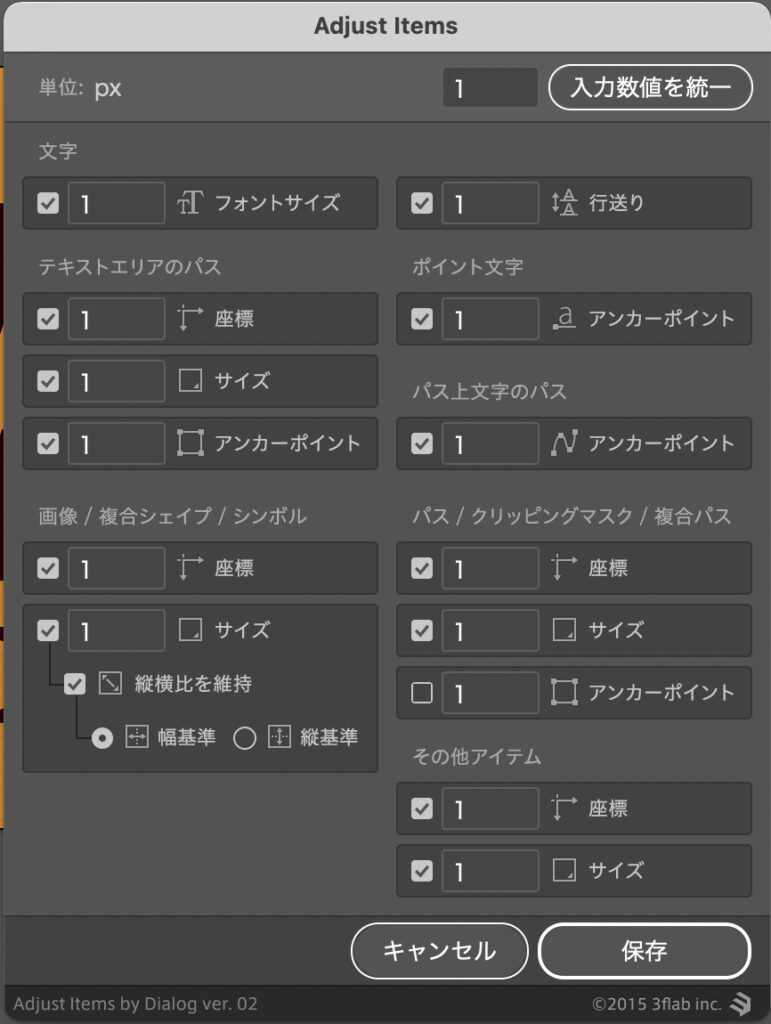Click the 3flab logo icon in footer

[740, 1003]
